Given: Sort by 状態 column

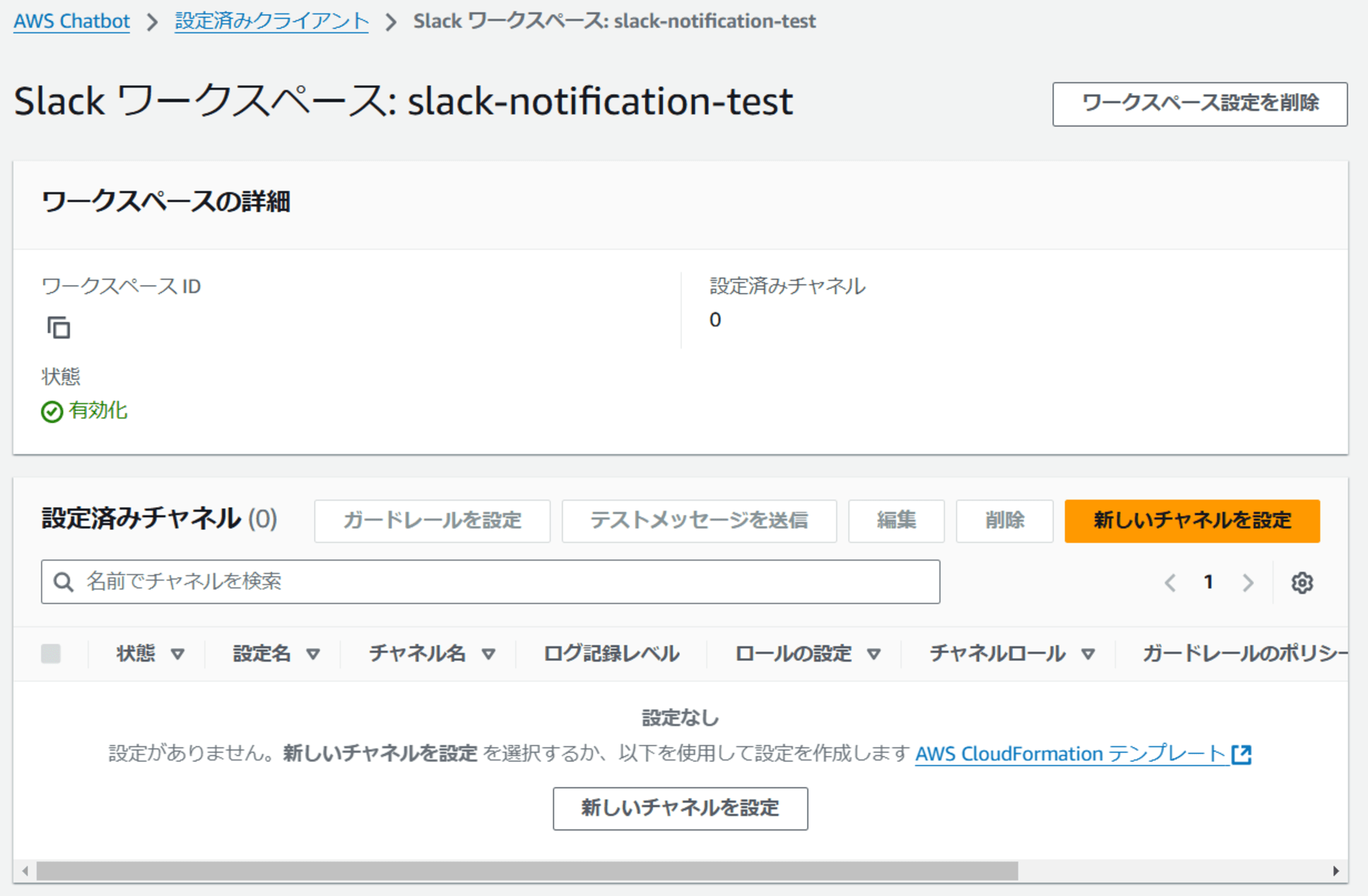Looking at the screenshot, I should pos(178,655).
